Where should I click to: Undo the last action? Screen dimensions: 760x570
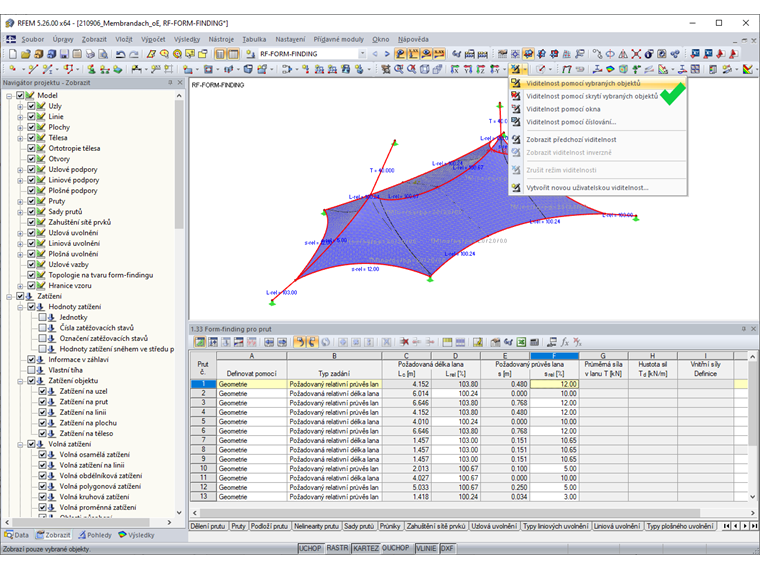(120, 54)
